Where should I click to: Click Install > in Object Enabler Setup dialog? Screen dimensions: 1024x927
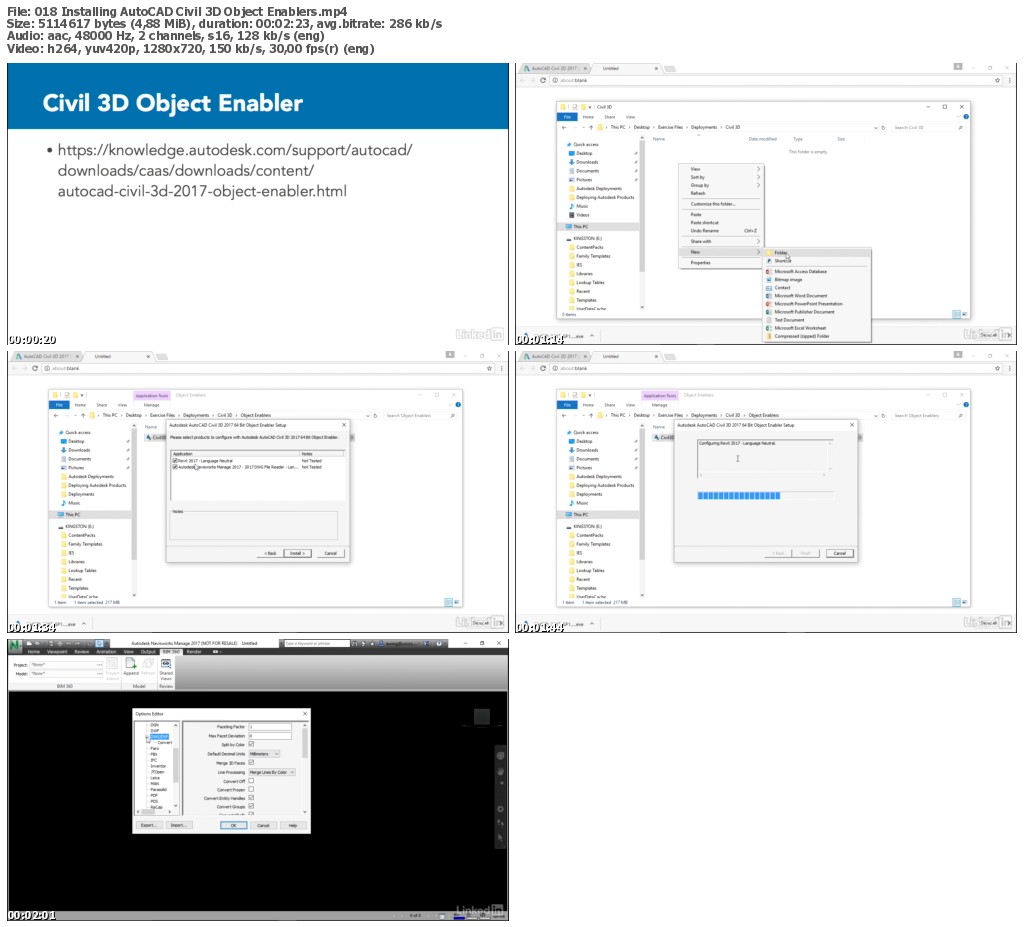(297, 553)
